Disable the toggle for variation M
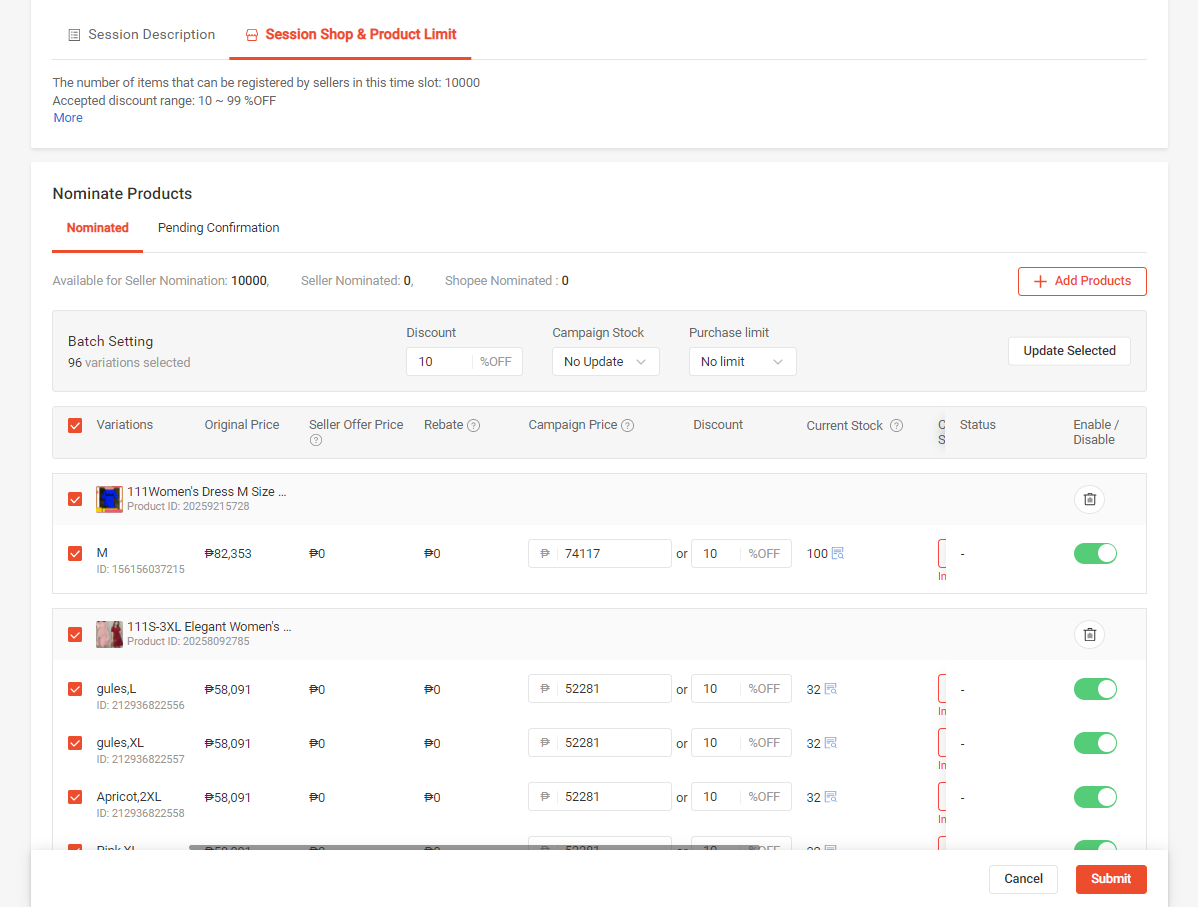 point(1095,553)
